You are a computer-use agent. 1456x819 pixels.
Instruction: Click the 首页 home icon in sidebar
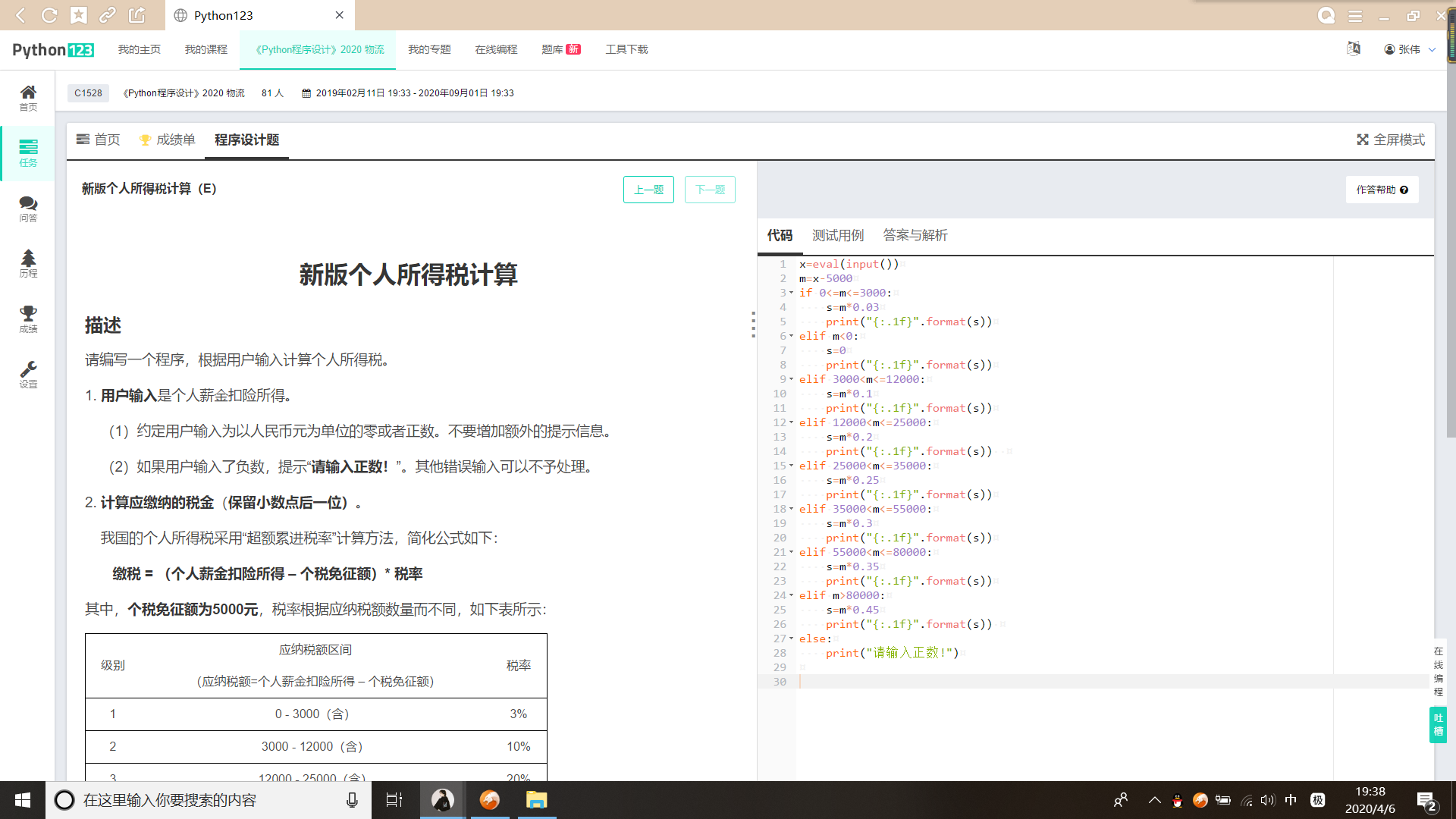tap(28, 97)
